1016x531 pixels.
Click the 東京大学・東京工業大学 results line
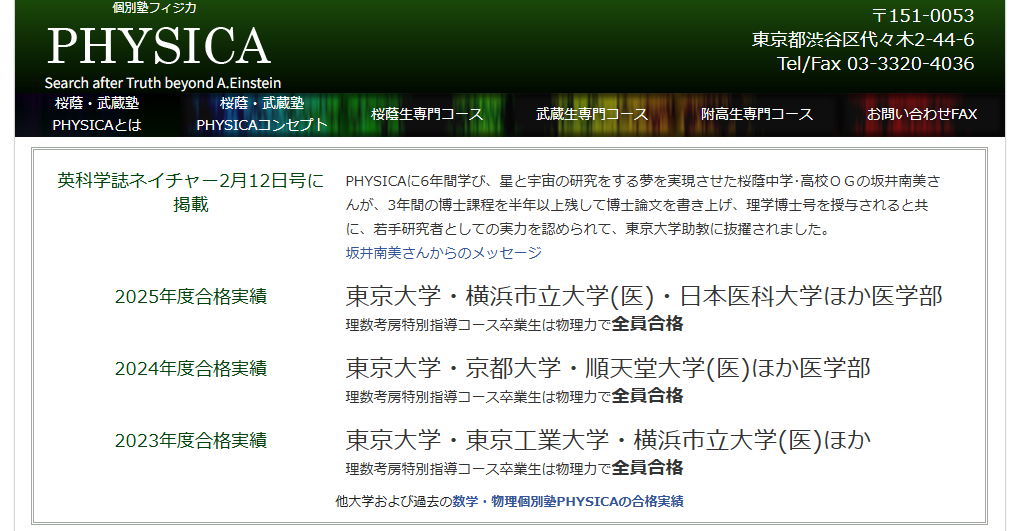tap(608, 441)
